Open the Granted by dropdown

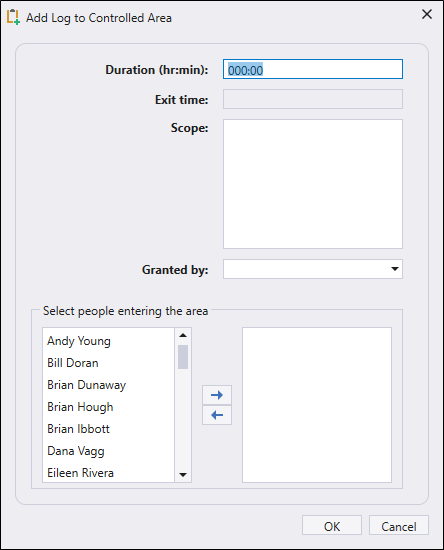pos(395,269)
